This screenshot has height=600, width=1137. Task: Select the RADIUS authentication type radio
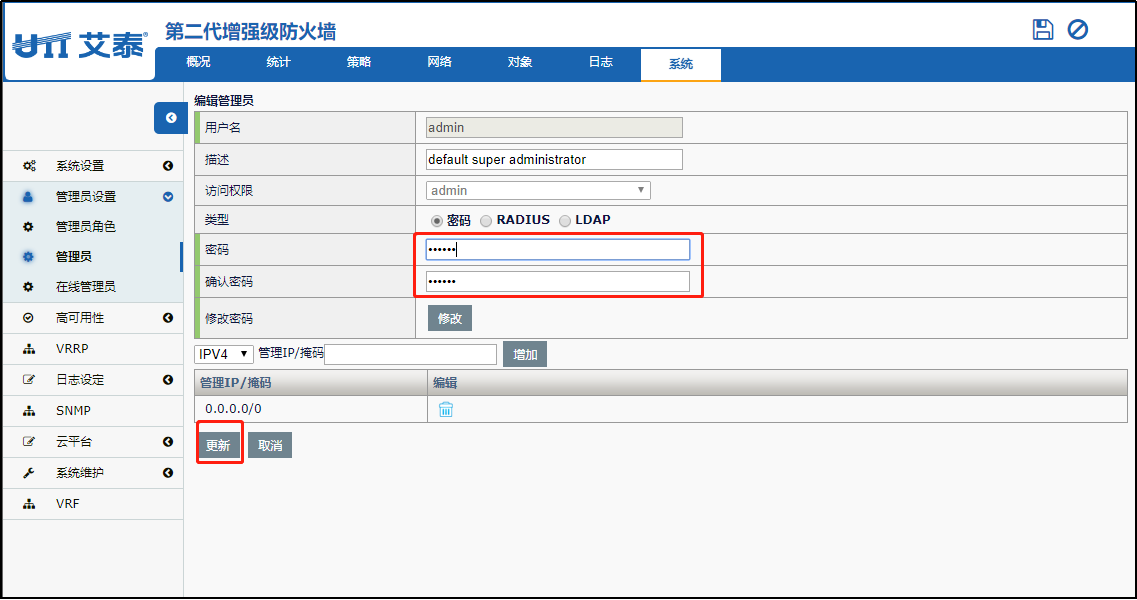pyautogui.click(x=486, y=221)
